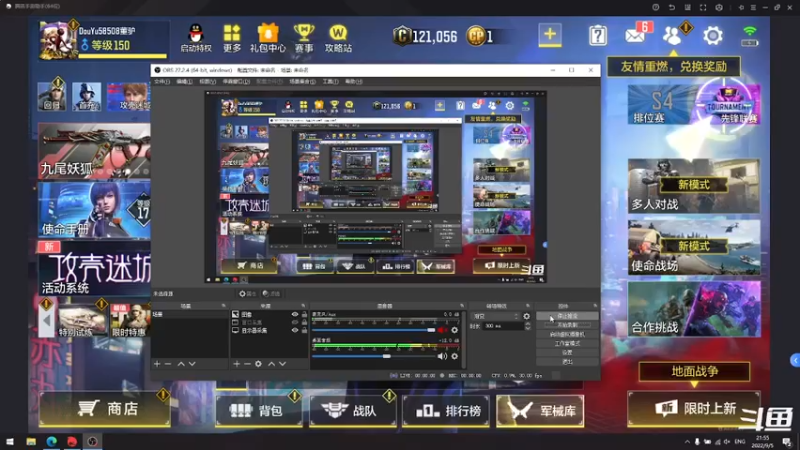Viewport: 800px width, 450px height.
Task: Open the QQ 启动特权 icon
Action: pos(196,38)
